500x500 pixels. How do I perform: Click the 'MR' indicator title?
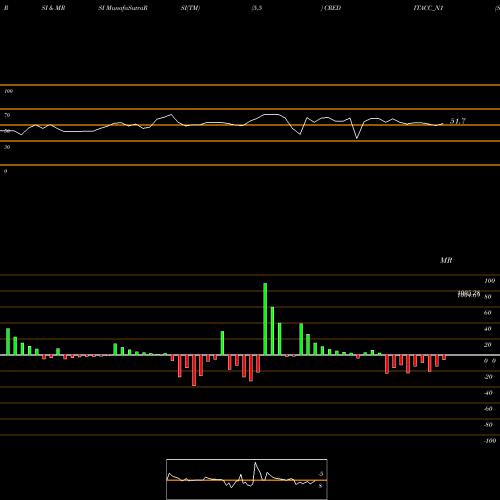[446, 260]
